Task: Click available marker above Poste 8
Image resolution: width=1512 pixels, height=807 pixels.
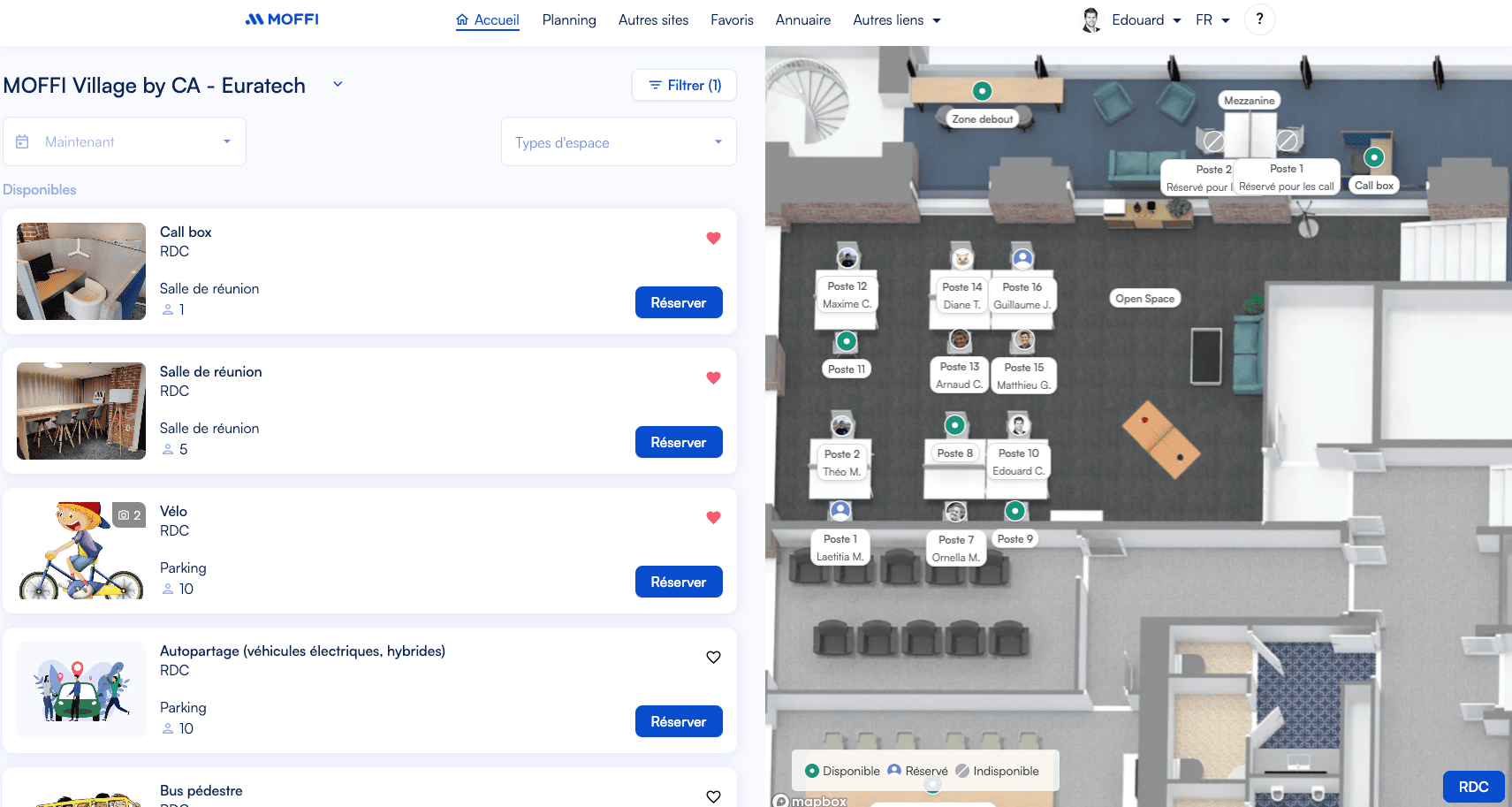Action: 955,425
